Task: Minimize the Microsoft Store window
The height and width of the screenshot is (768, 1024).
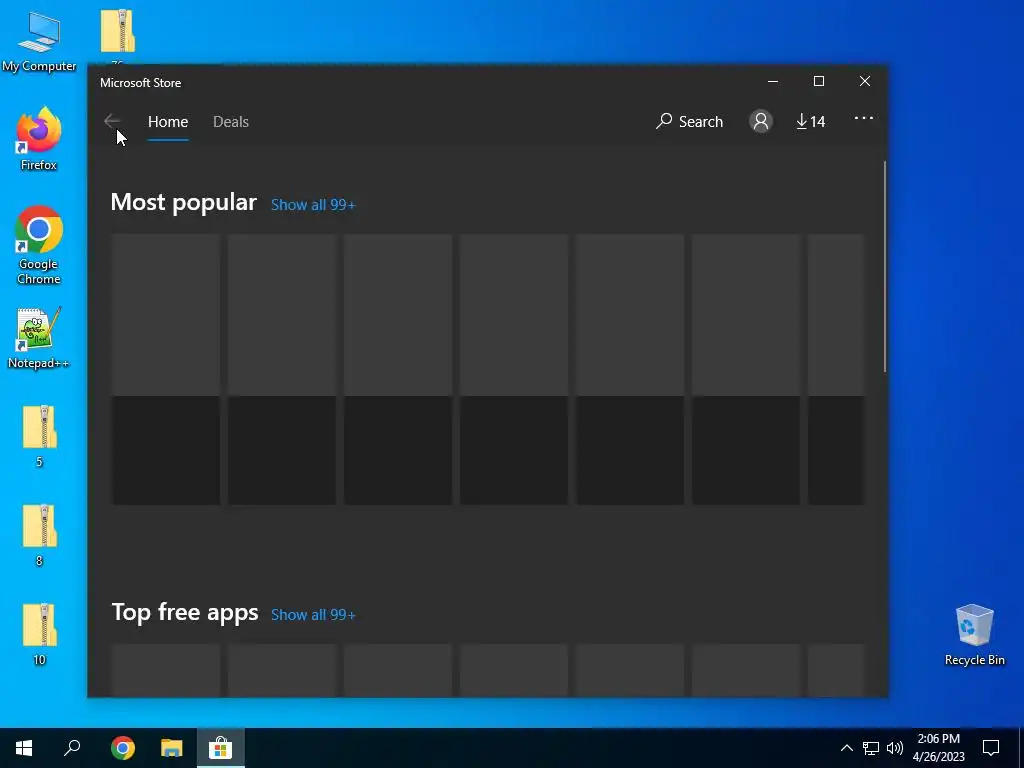Action: pos(773,81)
